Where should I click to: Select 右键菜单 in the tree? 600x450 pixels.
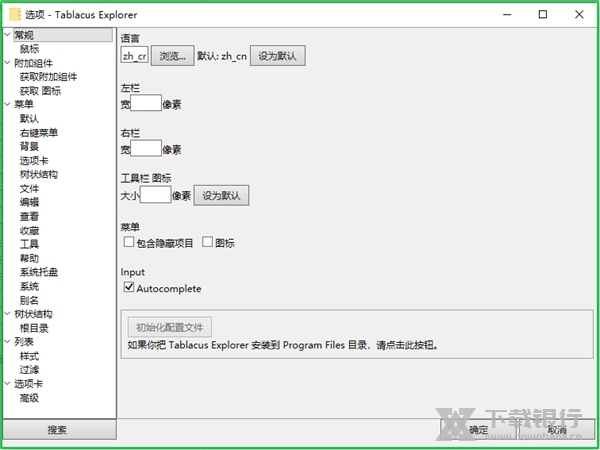(x=39, y=133)
